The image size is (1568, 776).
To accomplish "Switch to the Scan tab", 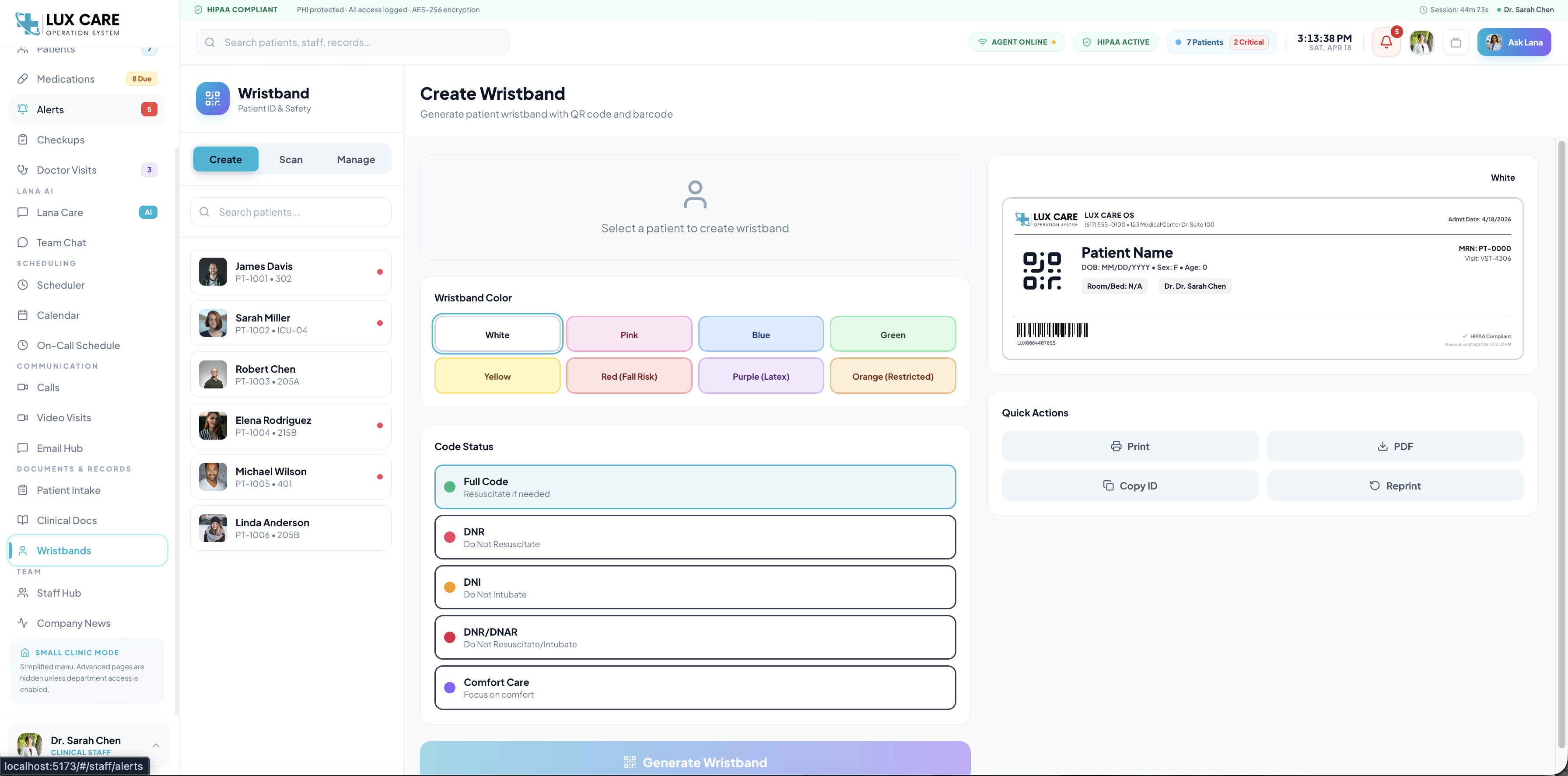I will pyautogui.click(x=291, y=160).
